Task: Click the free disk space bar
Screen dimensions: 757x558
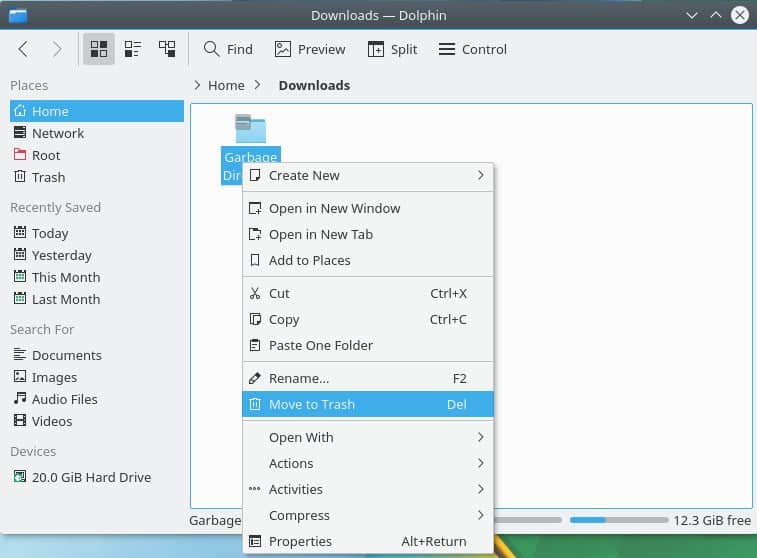Action: (x=619, y=520)
